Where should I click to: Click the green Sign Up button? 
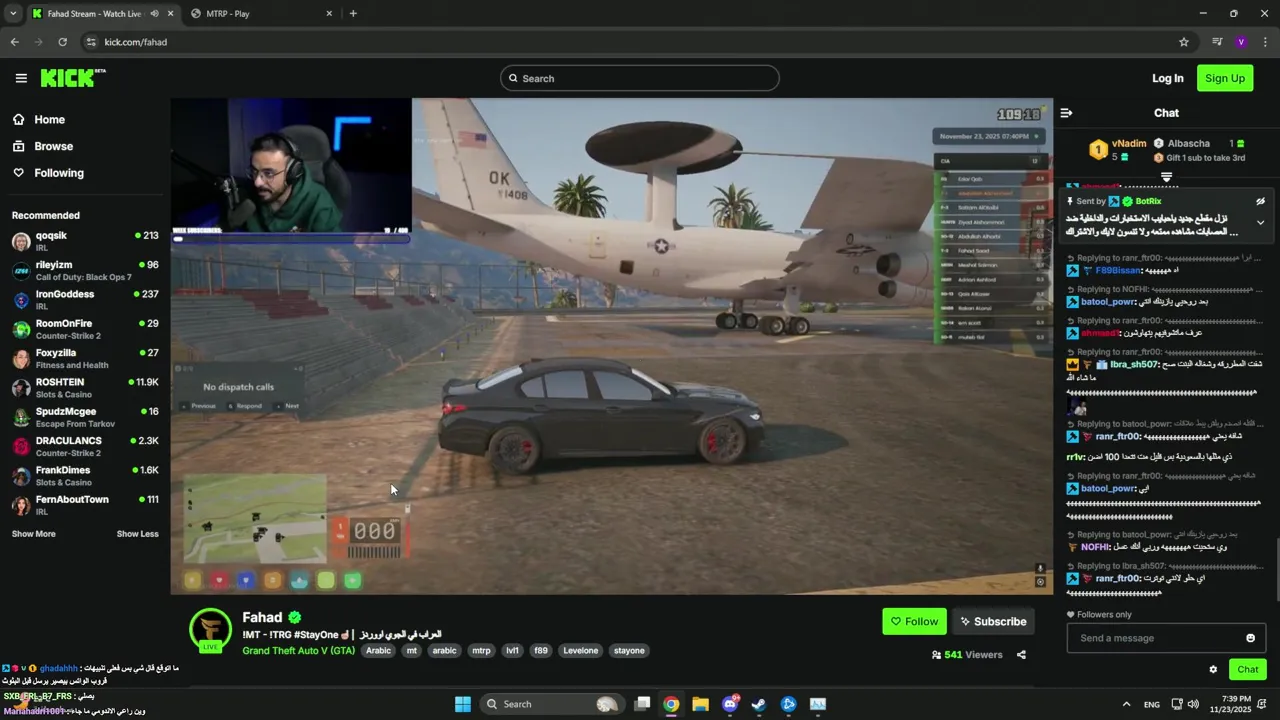pos(1225,78)
